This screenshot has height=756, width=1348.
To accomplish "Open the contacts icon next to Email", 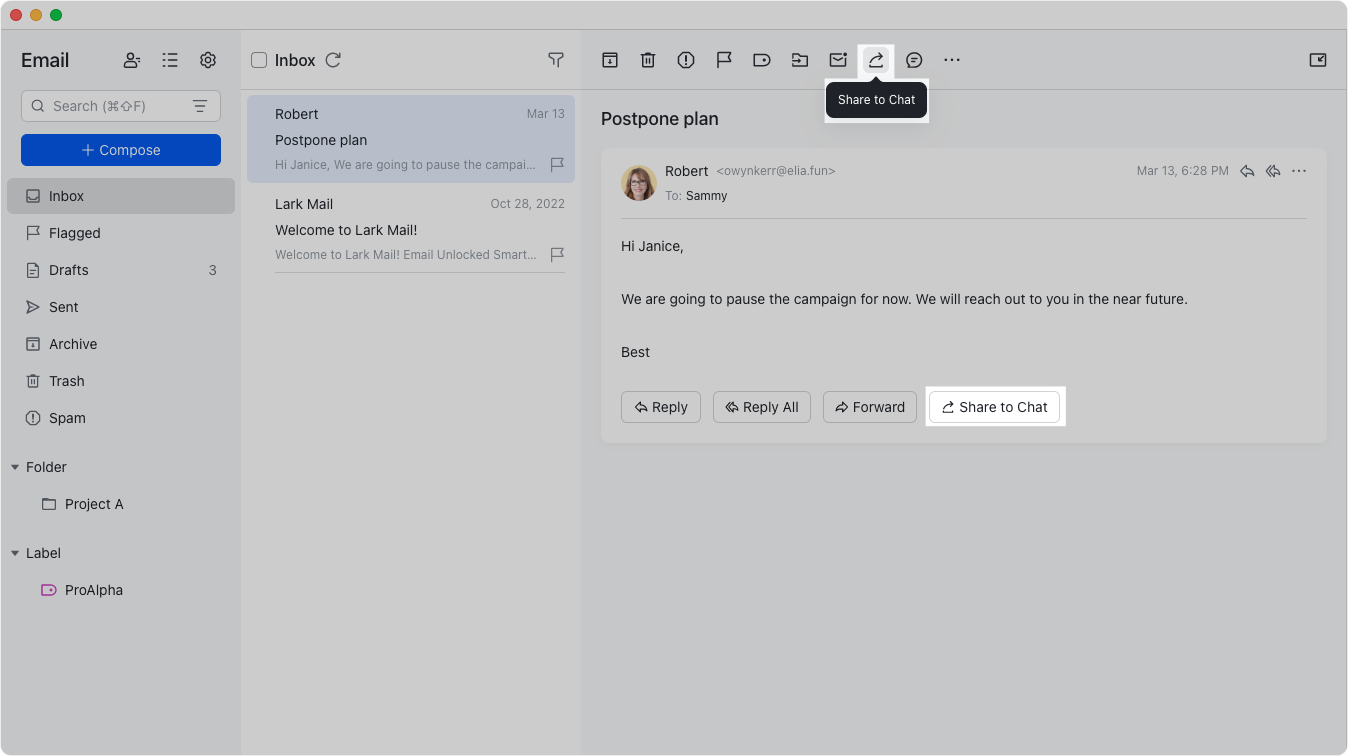I will (131, 59).
